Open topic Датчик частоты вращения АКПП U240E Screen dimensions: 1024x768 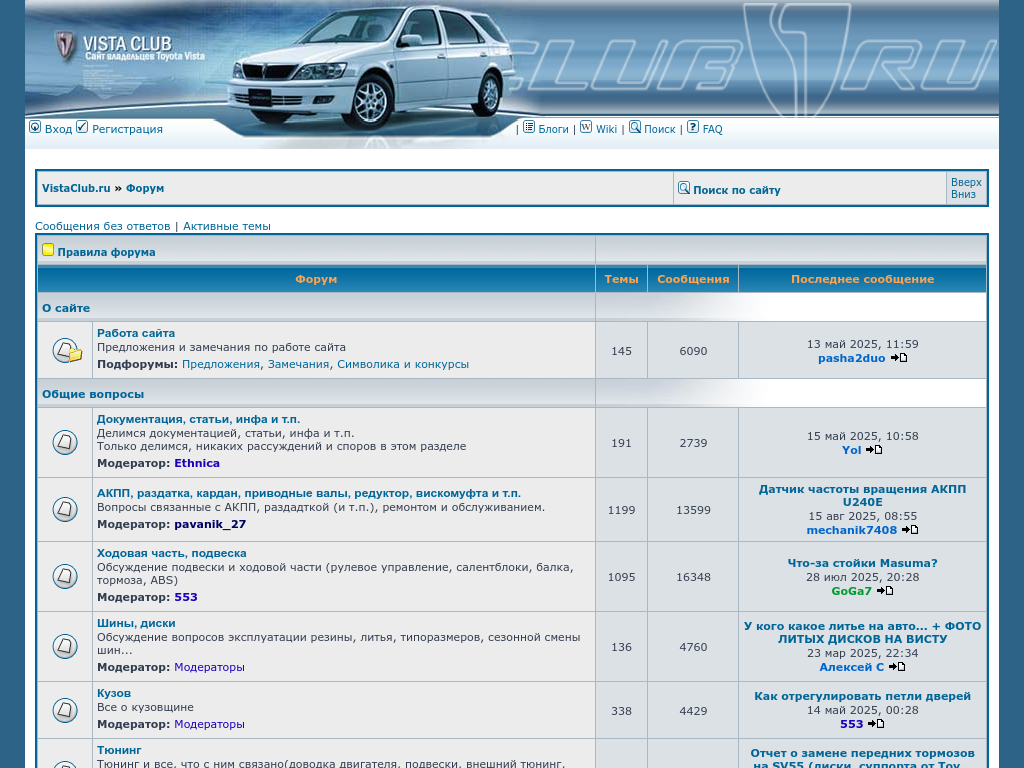pos(862,496)
